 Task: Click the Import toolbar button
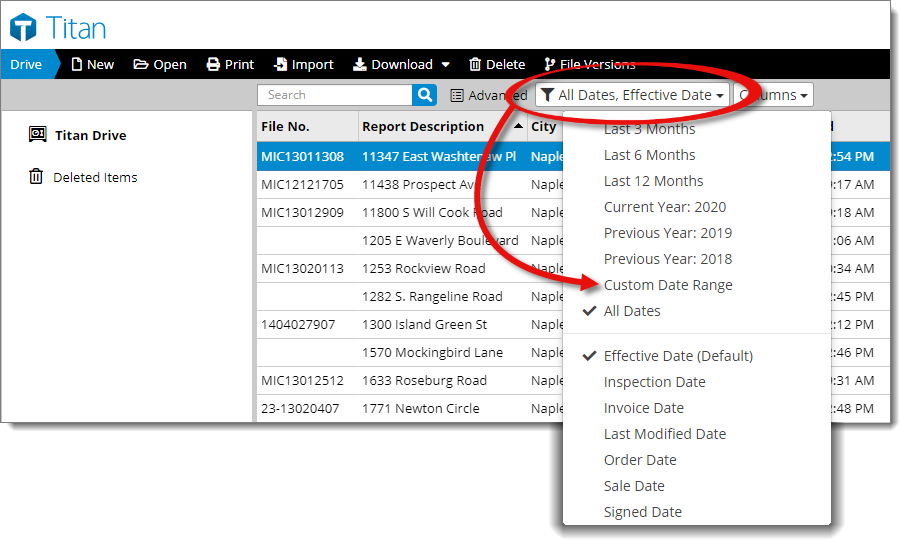pyautogui.click(x=303, y=64)
